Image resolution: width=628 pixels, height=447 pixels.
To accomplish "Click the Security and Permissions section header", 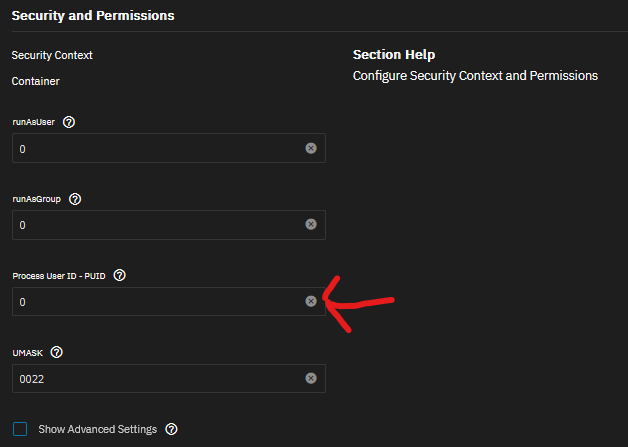I will coord(92,16).
